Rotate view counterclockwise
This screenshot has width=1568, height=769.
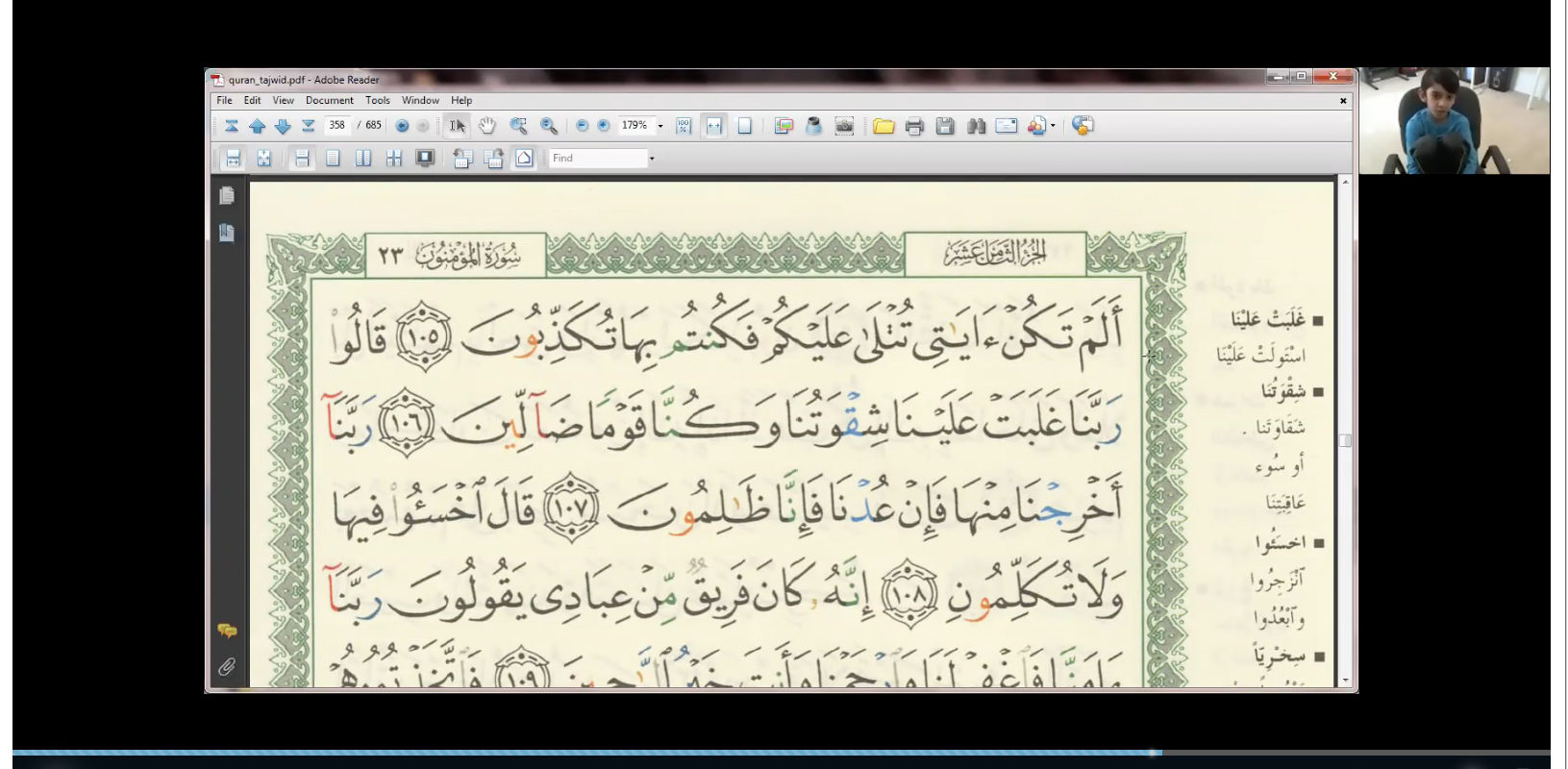click(462, 159)
